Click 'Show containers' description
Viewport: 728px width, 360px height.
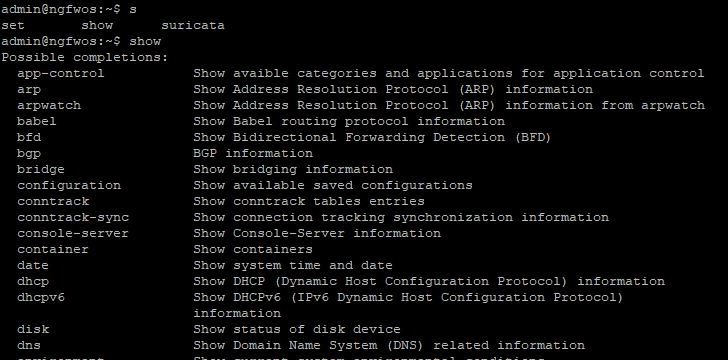point(253,249)
